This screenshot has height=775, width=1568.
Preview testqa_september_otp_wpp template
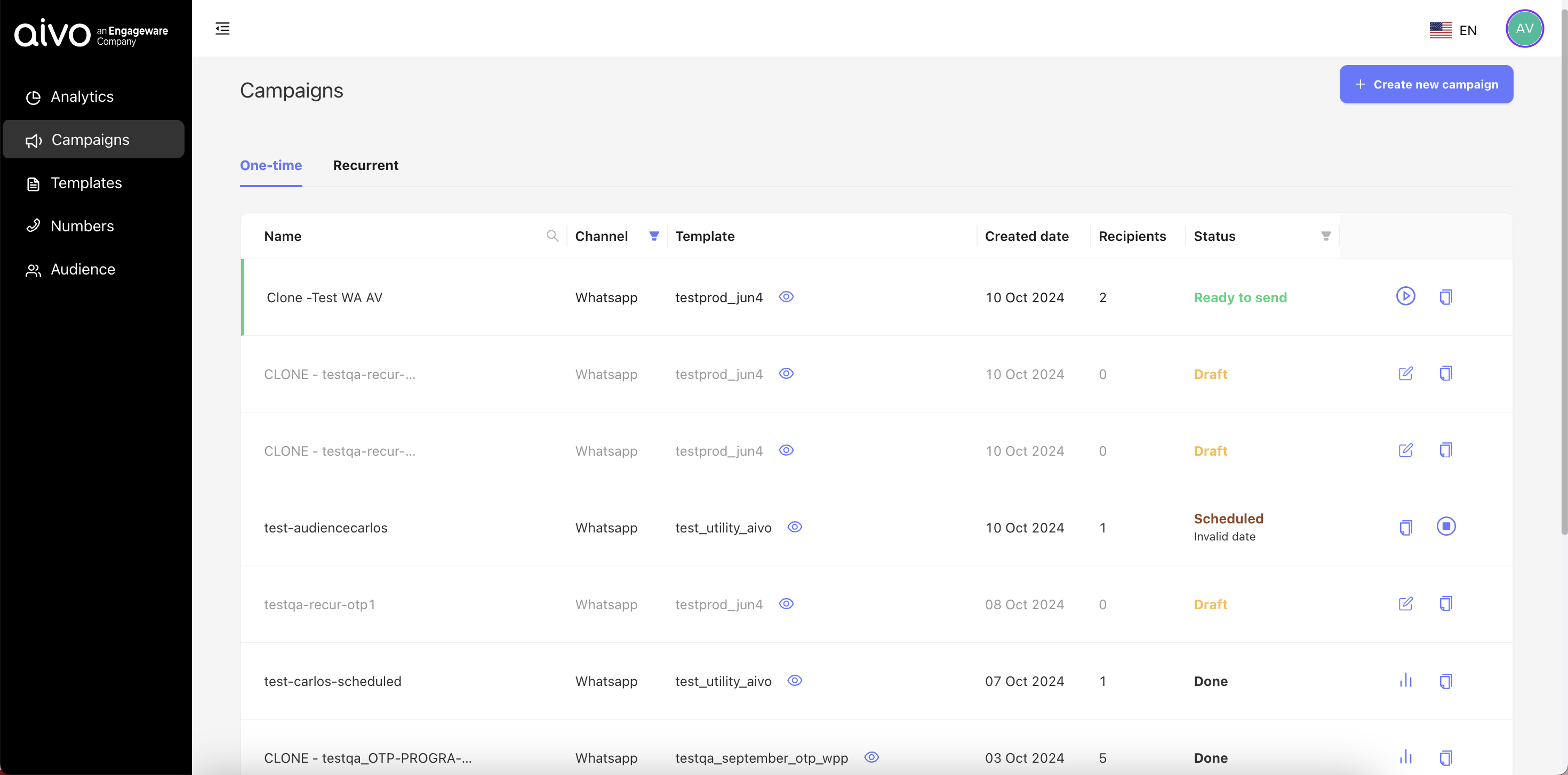[x=871, y=757]
